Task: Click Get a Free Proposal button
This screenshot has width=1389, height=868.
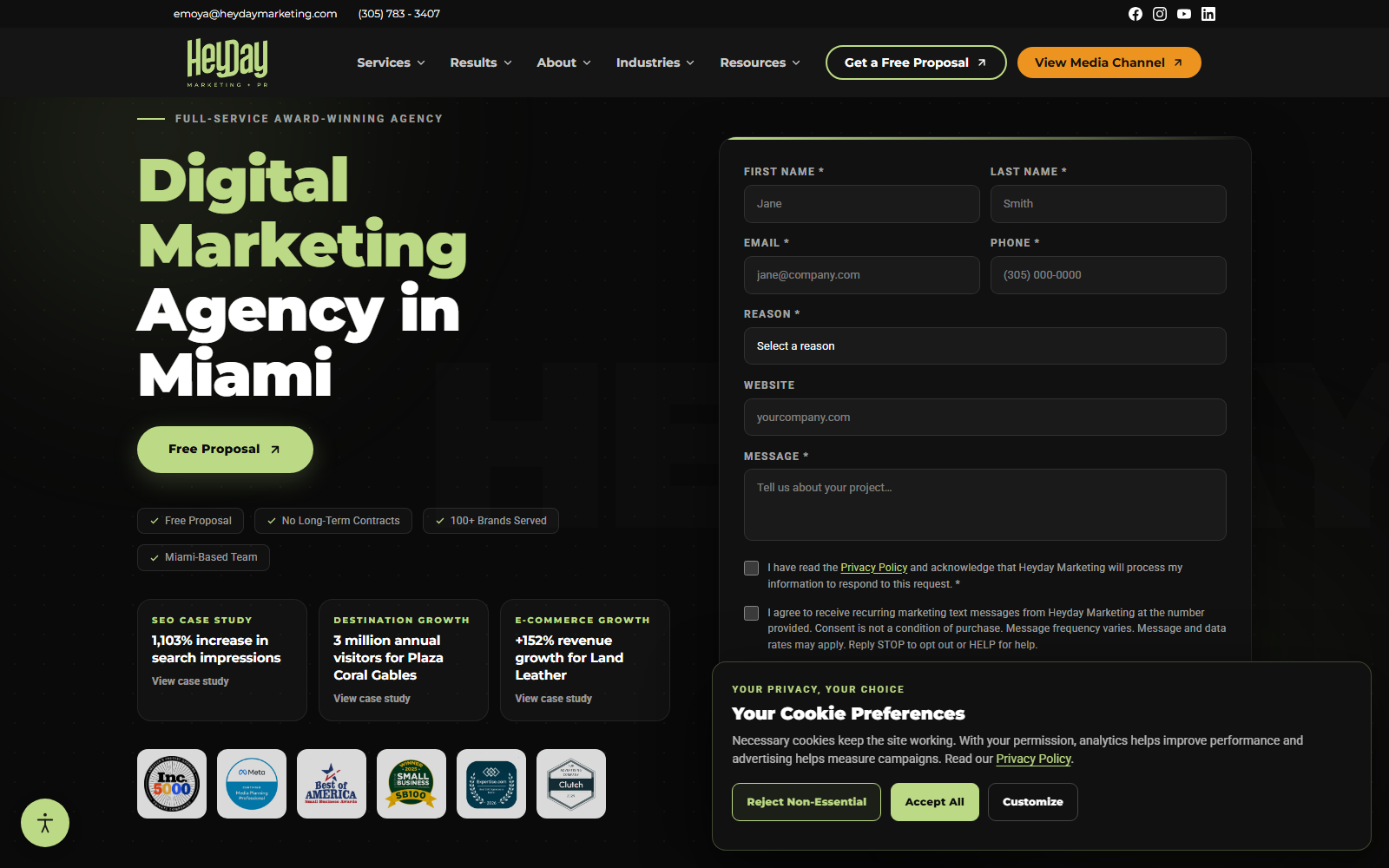Action: (916, 62)
